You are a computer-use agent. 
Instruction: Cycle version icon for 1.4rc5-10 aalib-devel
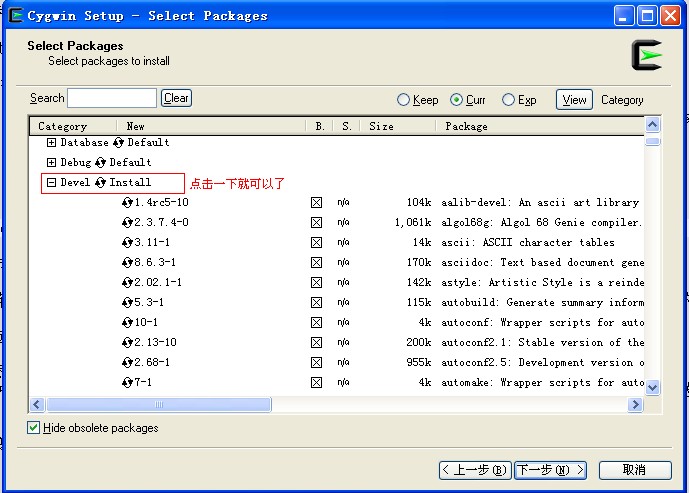(127, 203)
